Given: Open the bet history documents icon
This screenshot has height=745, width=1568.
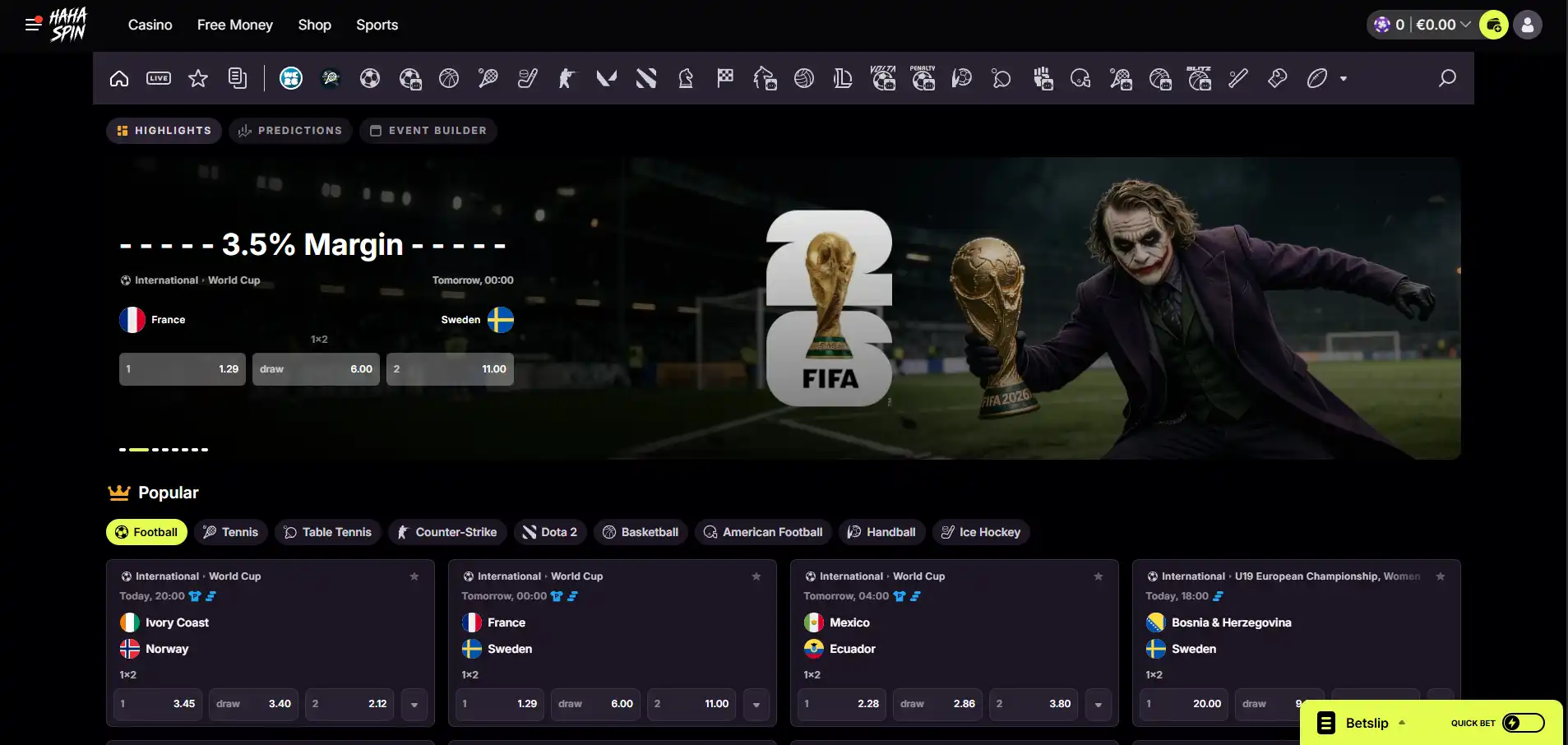Looking at the screenshot, I should (x=238, y=78).
